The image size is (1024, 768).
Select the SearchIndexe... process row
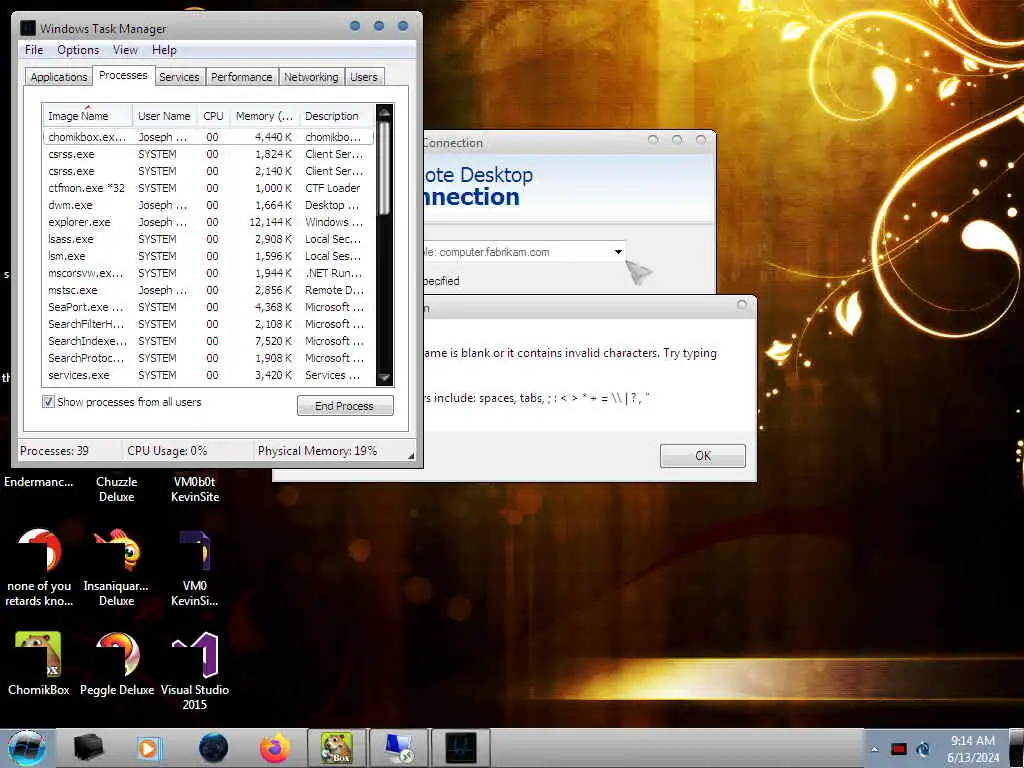pyautogui.click(x=209, y=341)
